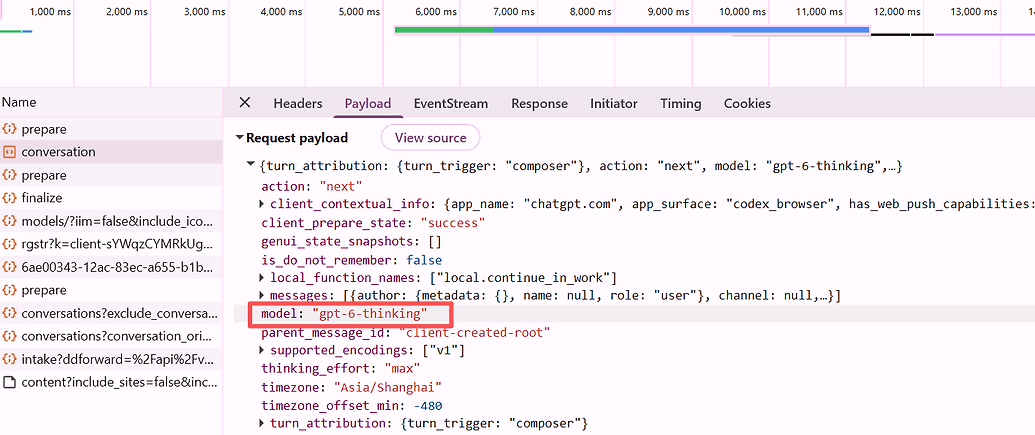
Task: Open the Timing tab
Action: point(681,104)
